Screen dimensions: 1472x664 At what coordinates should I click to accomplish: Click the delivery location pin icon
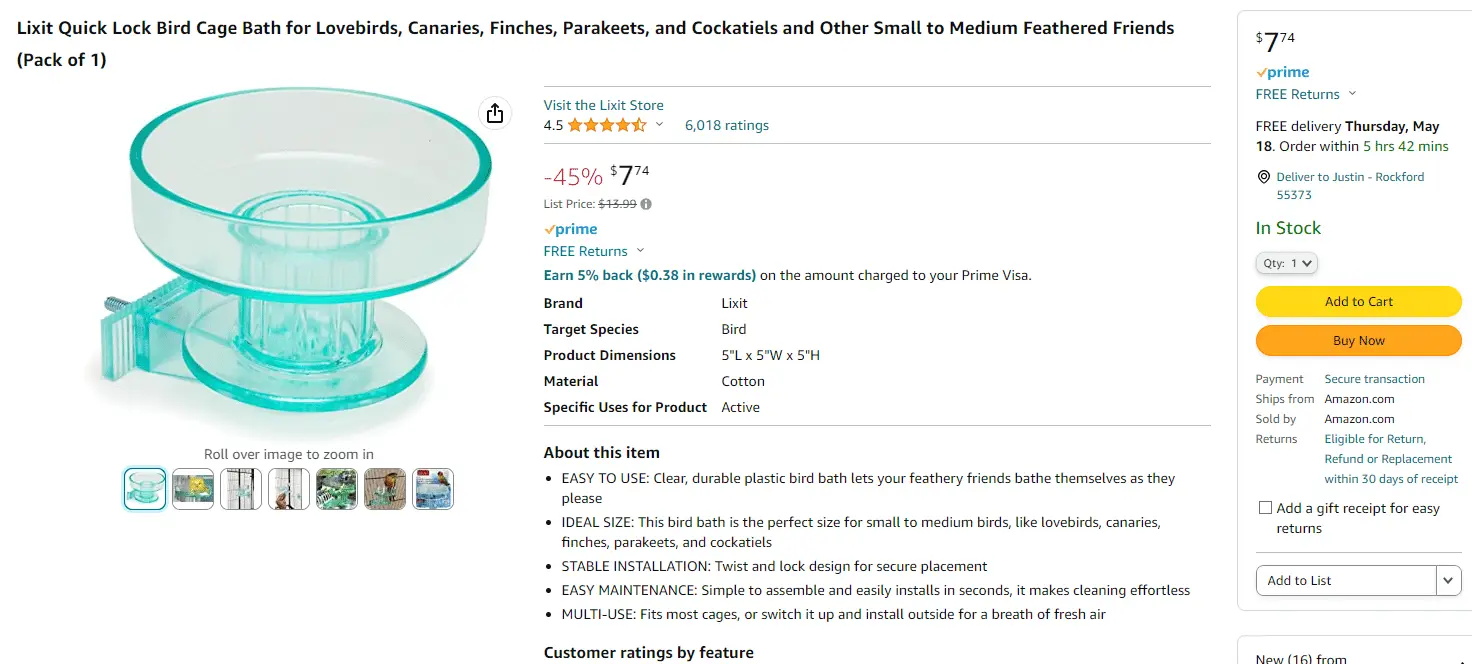[1263, 177]
